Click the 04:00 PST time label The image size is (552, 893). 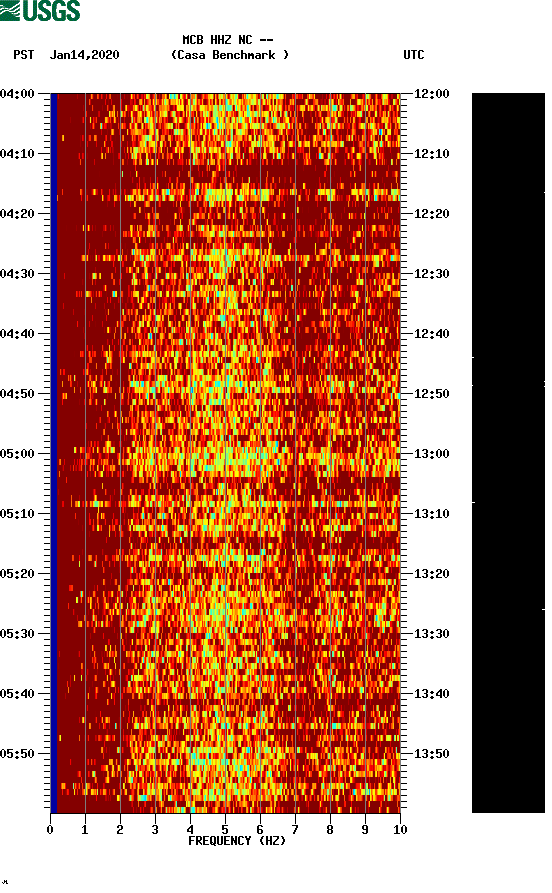[x=17, y=93]
